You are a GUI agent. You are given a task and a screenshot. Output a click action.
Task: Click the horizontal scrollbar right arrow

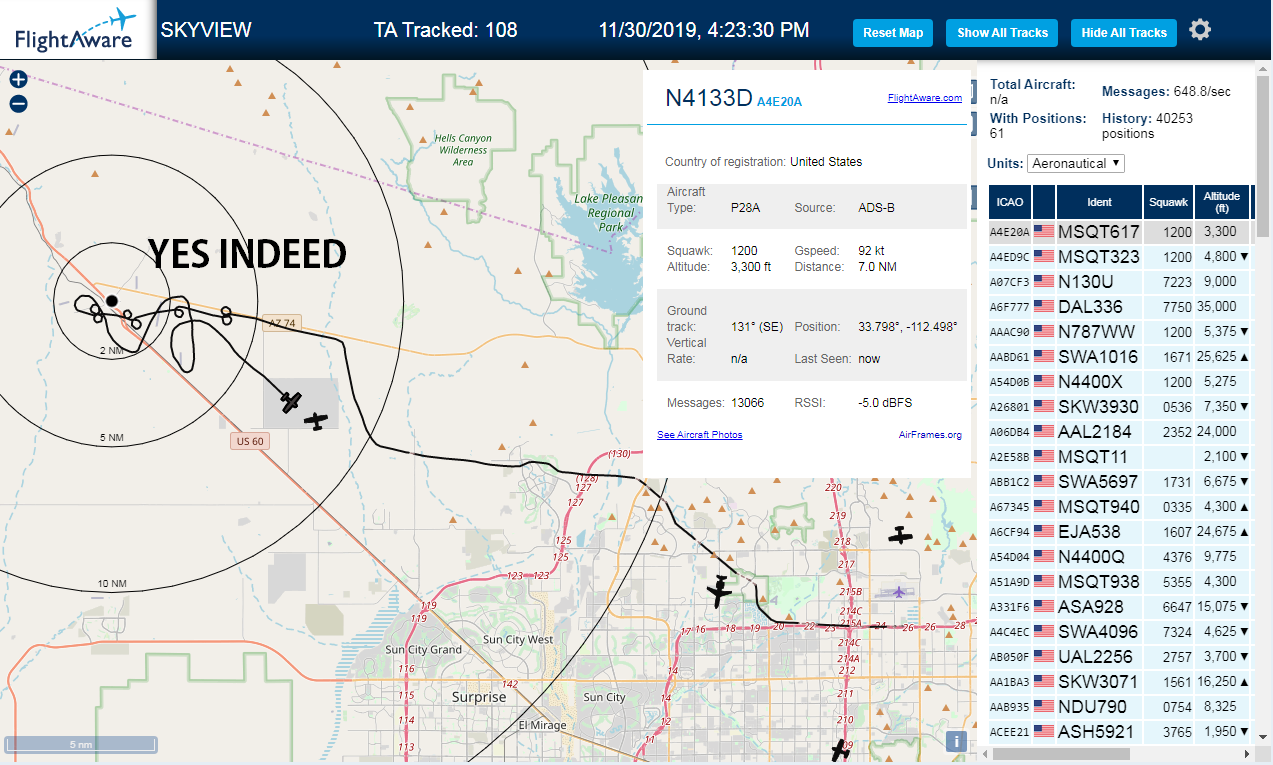[1246, 753]
